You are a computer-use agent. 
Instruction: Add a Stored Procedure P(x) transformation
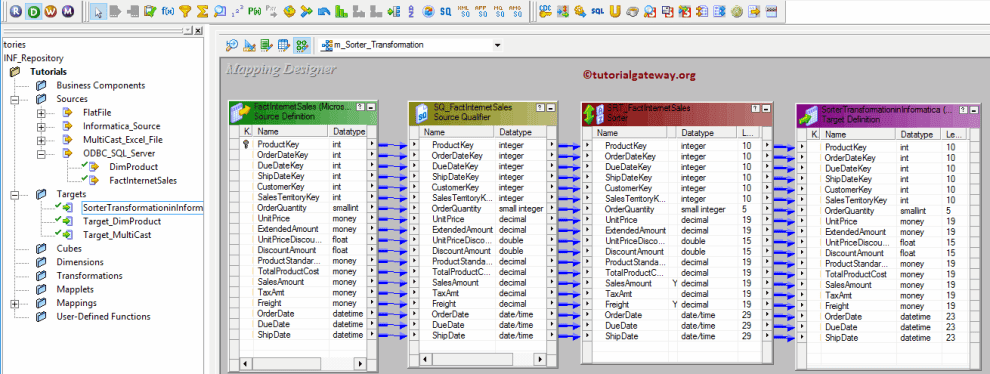[x=254, y=11]
